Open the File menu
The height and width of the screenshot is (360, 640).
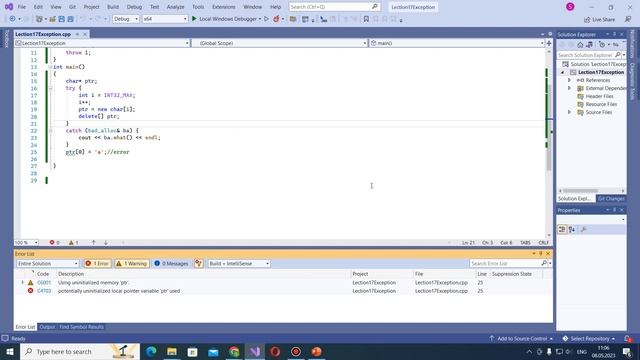pyautogui.click(x=22, y=7)
